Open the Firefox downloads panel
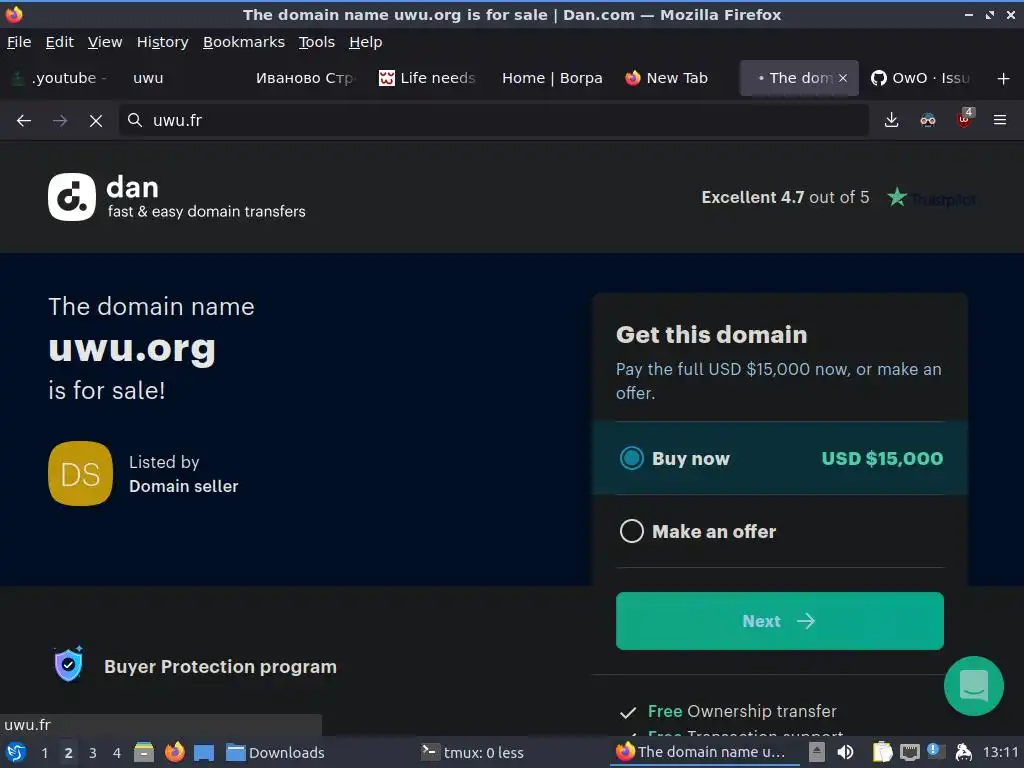 click(891, 120)
